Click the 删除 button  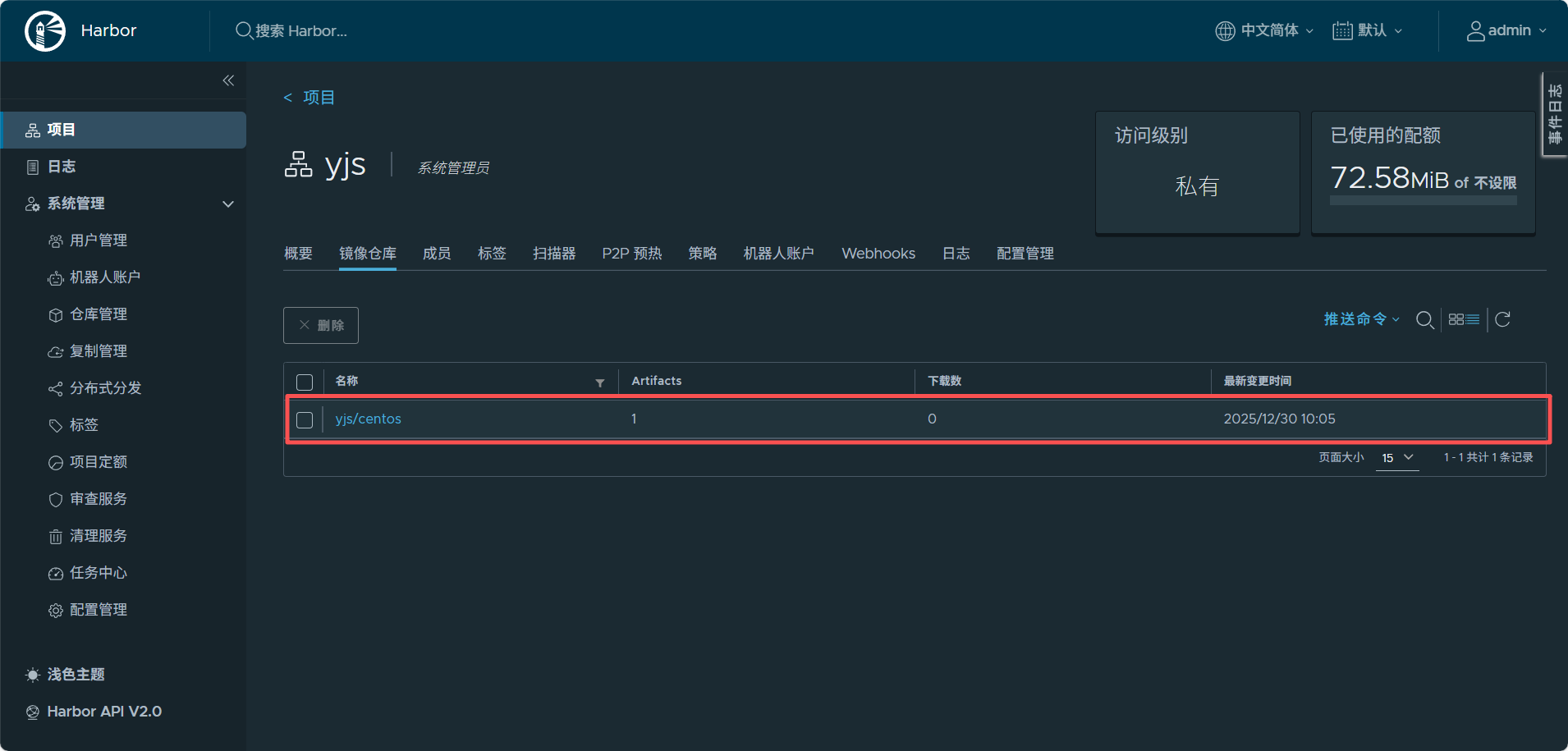coord(321,325)
